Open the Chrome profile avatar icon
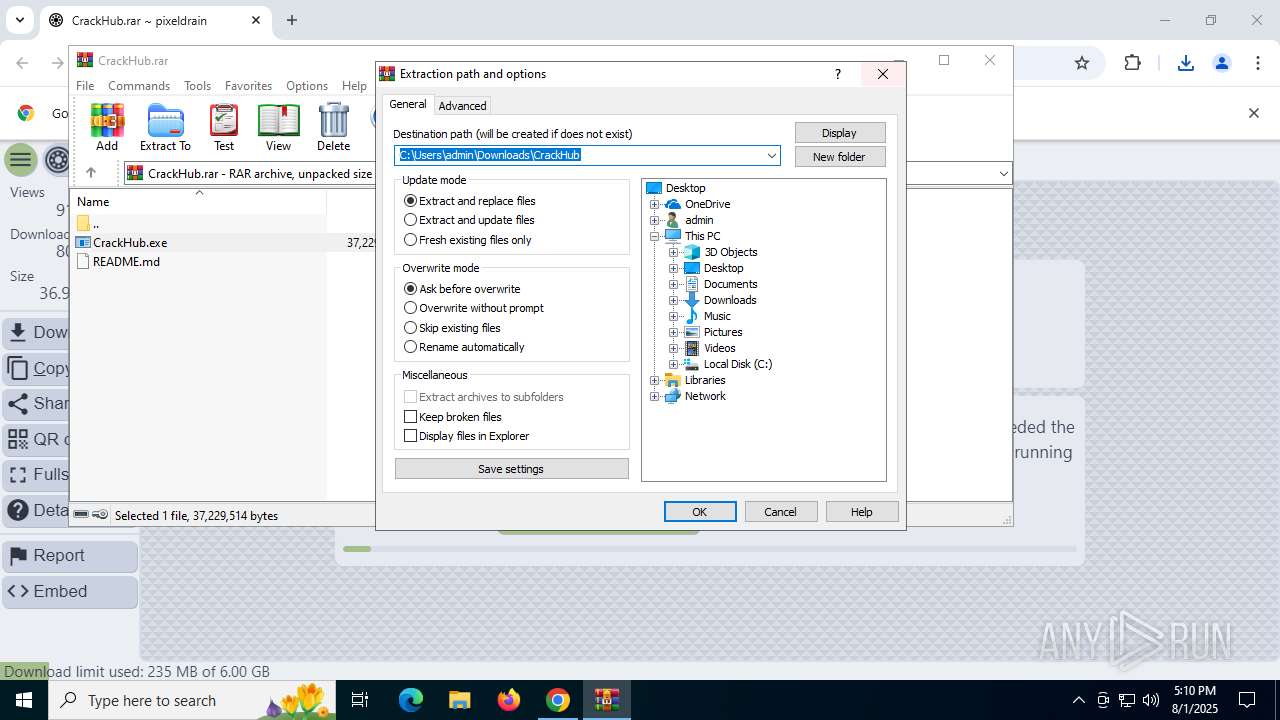 (1221, 63)
